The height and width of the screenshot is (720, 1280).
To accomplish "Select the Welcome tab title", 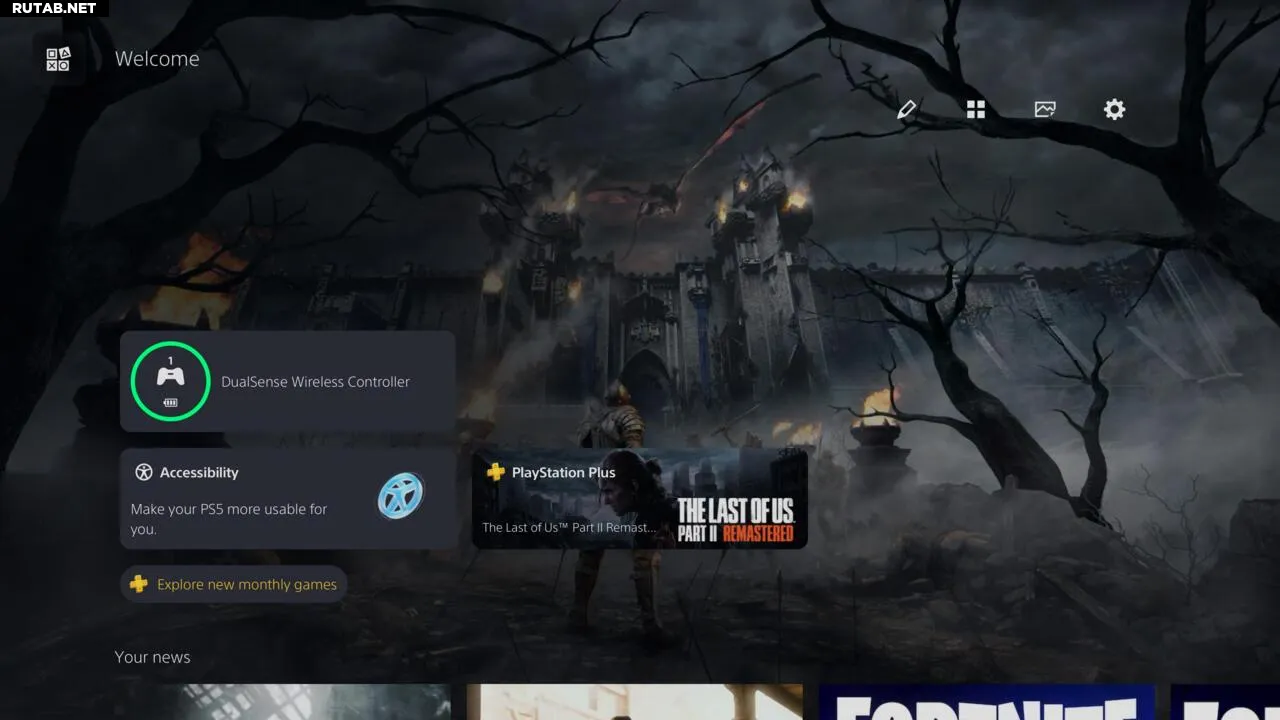I will pyautogui.click(x=157, y=59).
